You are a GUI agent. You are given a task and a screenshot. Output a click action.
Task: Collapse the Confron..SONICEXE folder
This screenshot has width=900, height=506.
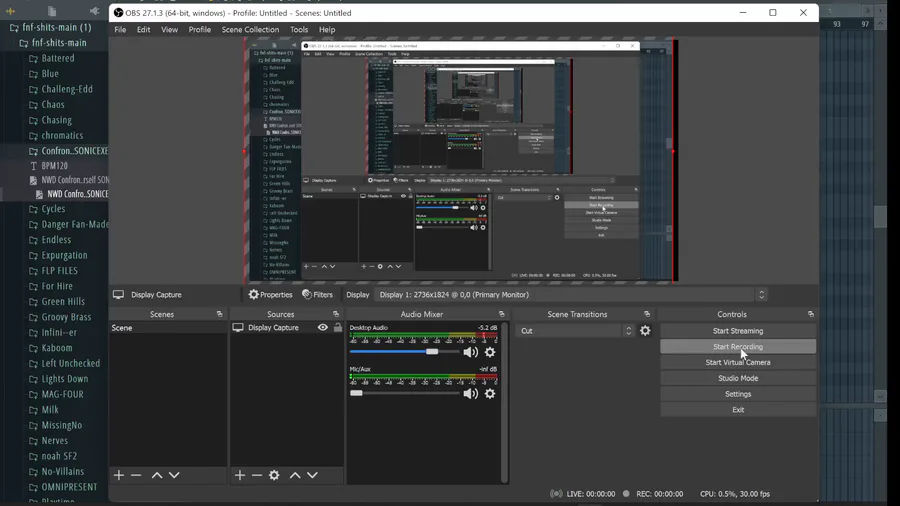point(68,151)
